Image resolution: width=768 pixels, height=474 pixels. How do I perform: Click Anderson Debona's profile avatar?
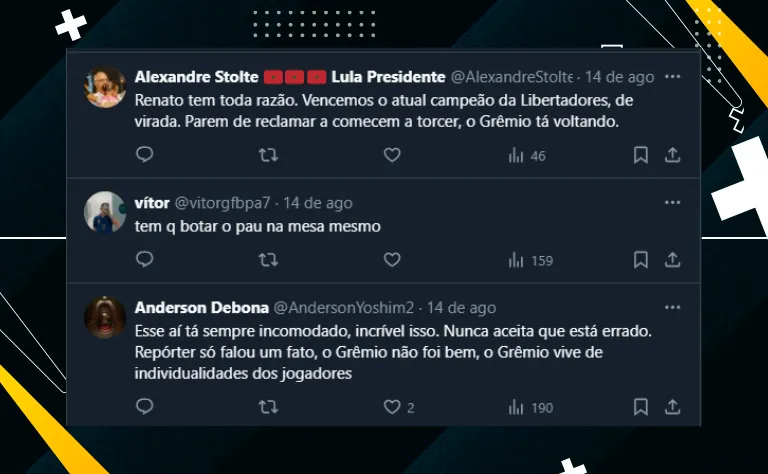coord(105,318)
